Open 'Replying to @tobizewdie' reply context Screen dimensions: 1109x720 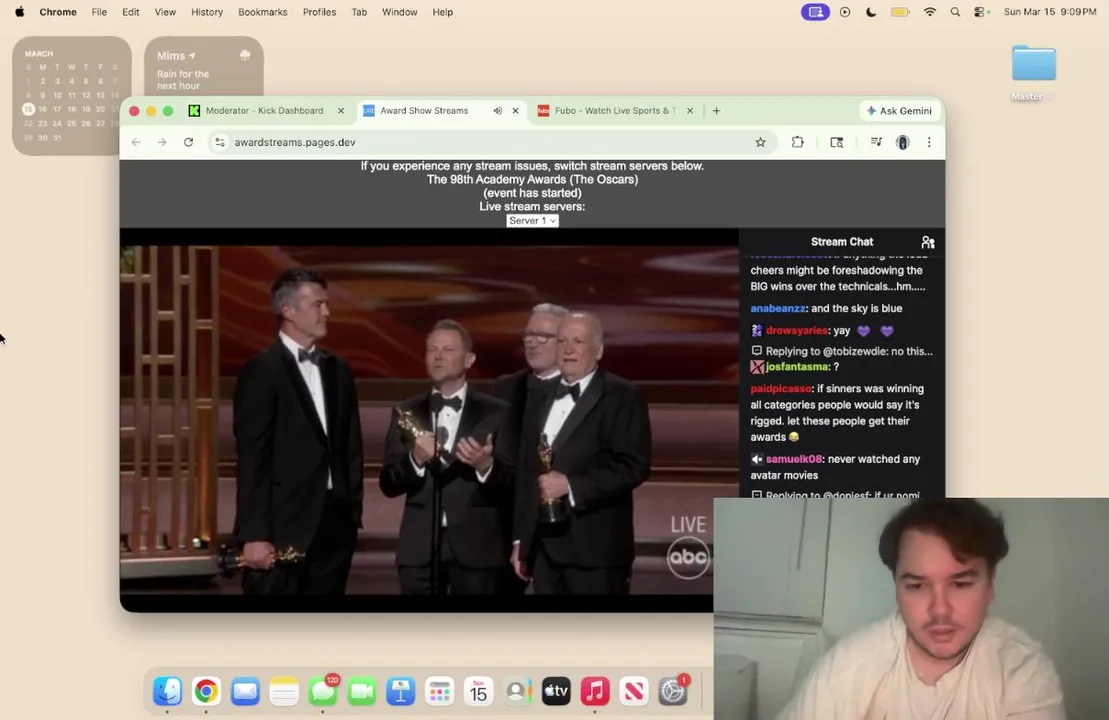(842, 351)
